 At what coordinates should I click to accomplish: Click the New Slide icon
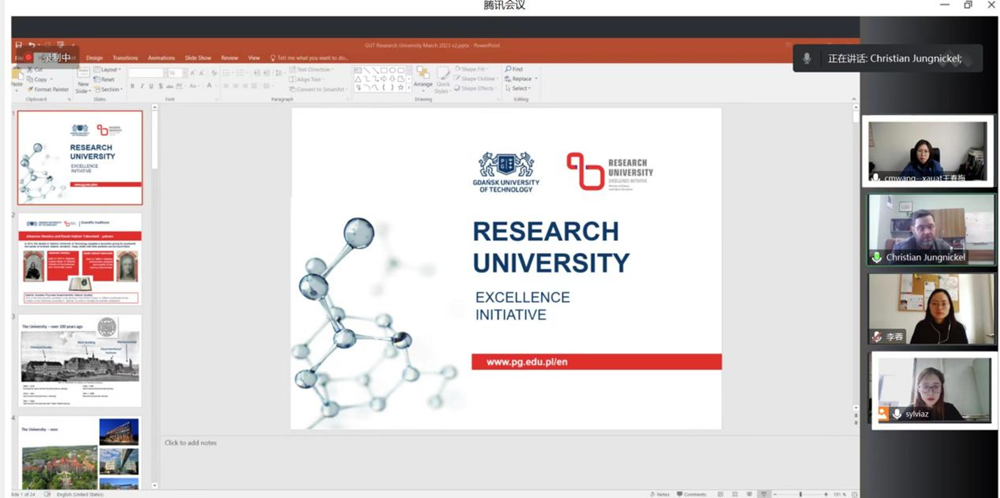(84, 73)
